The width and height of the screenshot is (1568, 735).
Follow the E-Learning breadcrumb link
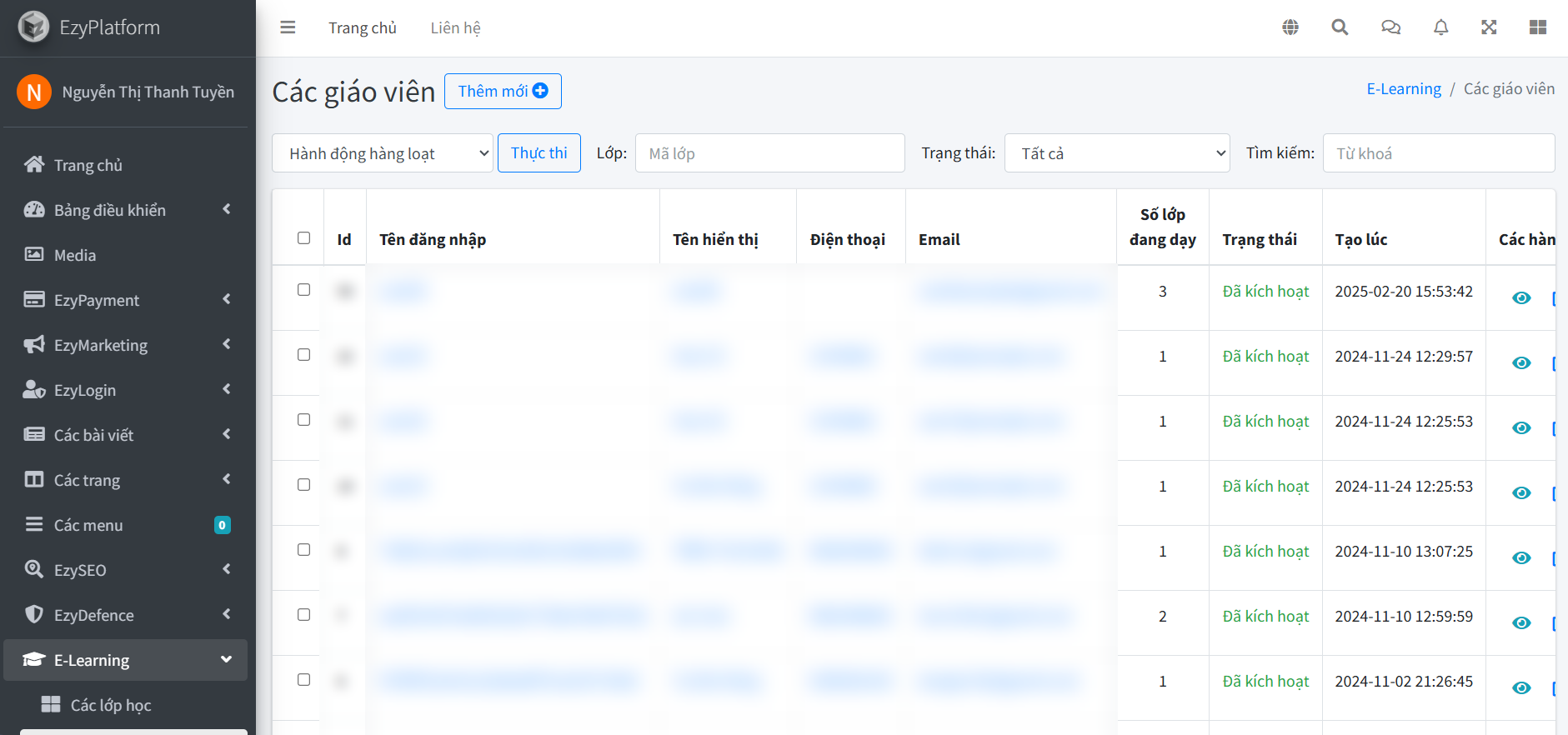(1403, 89)
